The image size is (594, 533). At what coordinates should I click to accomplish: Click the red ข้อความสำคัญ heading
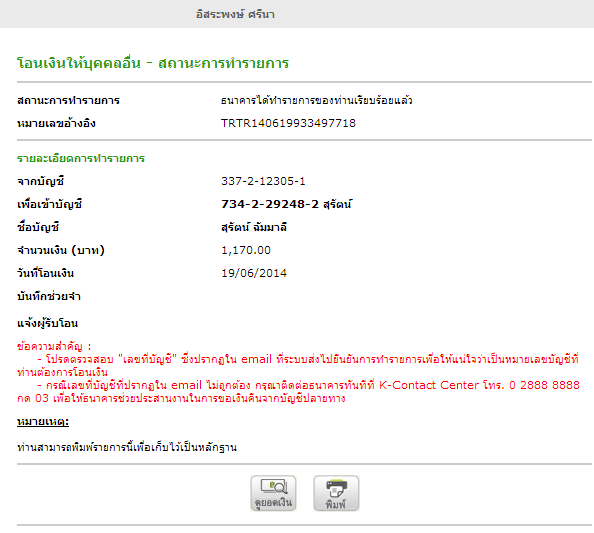[x=54, y=346]
